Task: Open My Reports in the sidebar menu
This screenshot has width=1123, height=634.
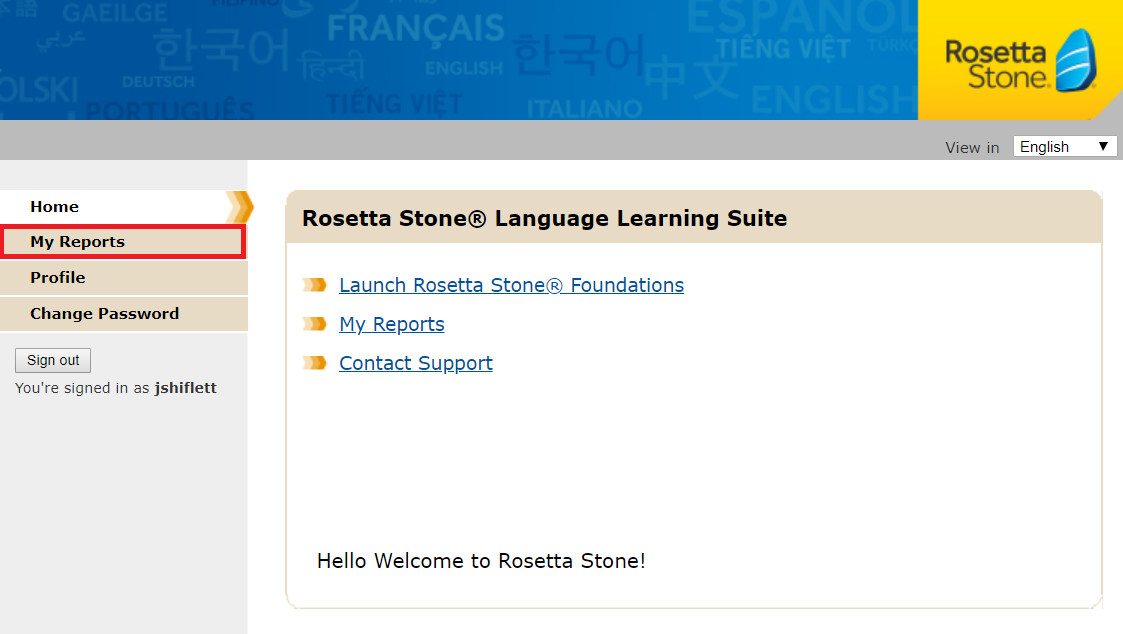Action: tap(123, 241)
